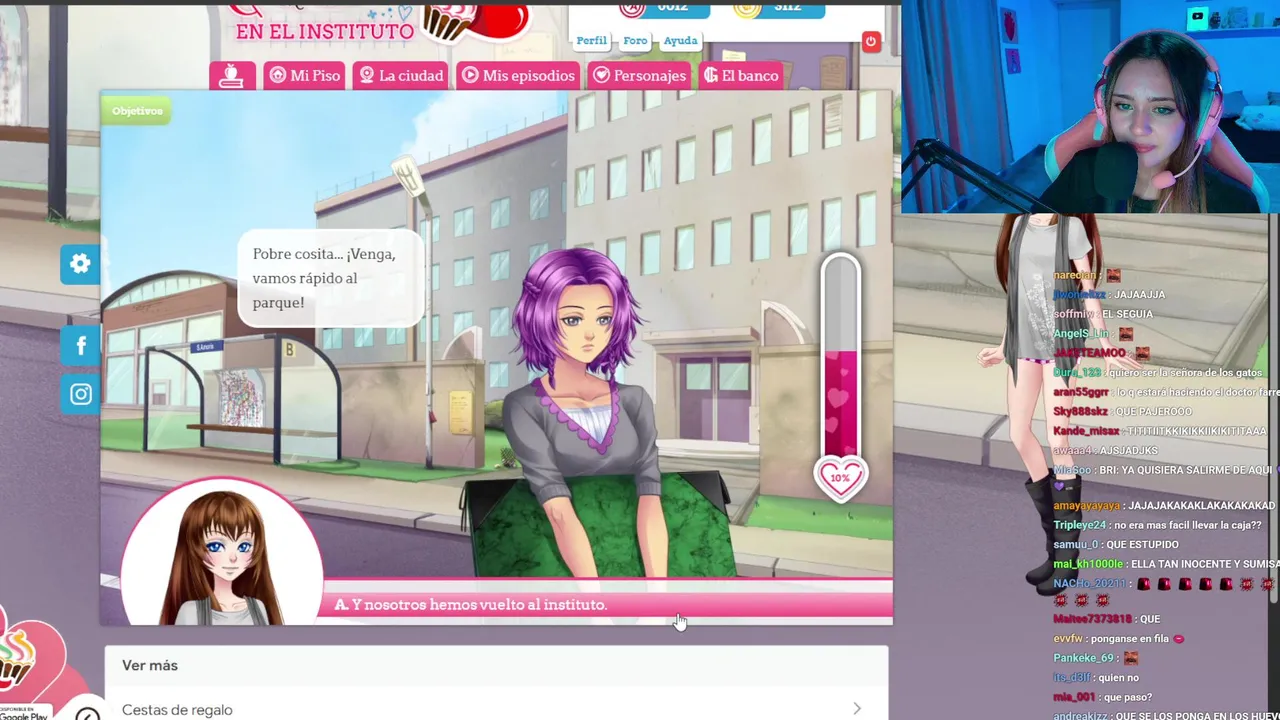This screenshot has width=1280, height=720.
Task: Click the speech bubble "Pobre cosita"
Action: 330,278
